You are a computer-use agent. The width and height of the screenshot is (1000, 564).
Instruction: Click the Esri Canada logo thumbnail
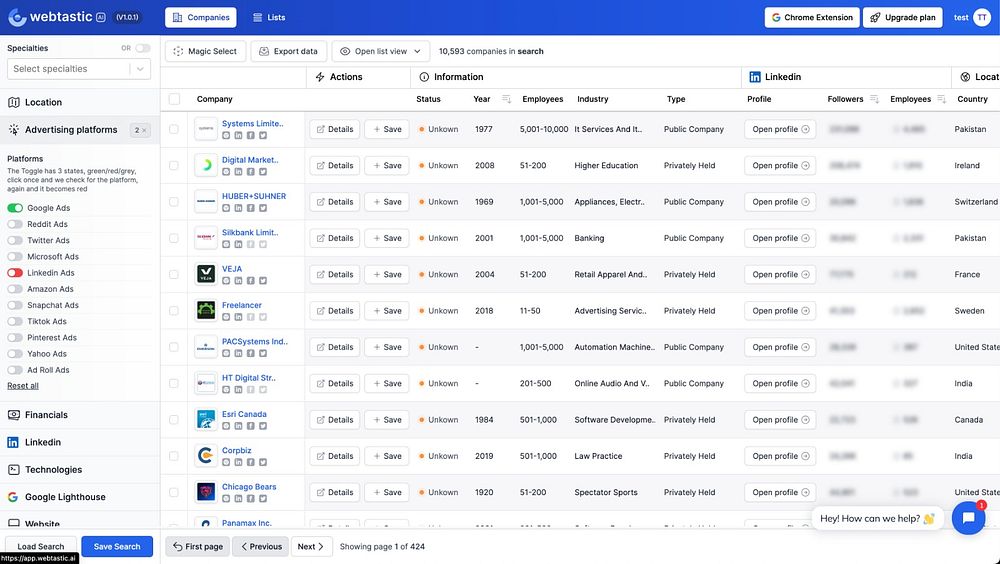206,420
